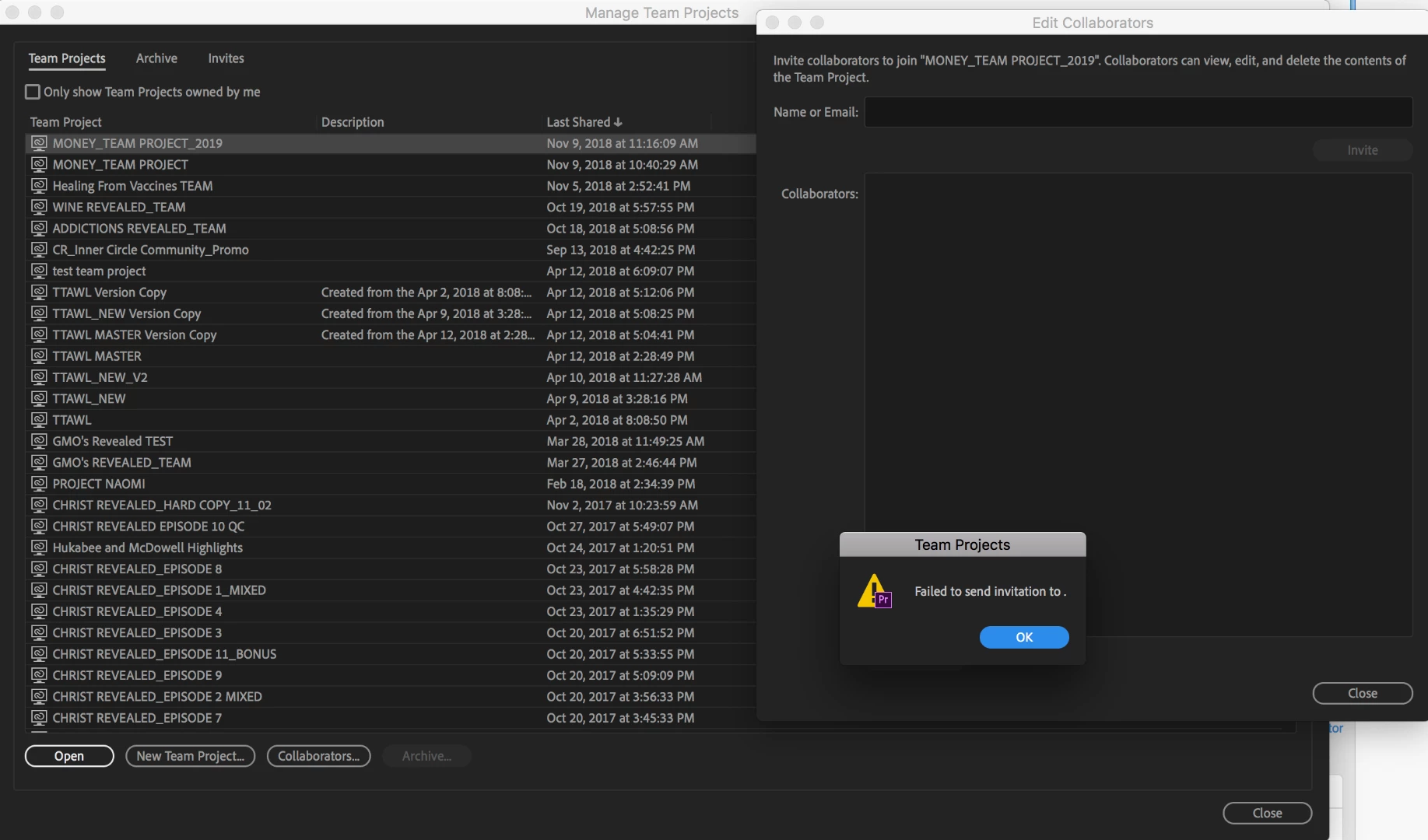Sort by the Description column header
Screen dimensions: 1428x840
[x=353, y=122]
